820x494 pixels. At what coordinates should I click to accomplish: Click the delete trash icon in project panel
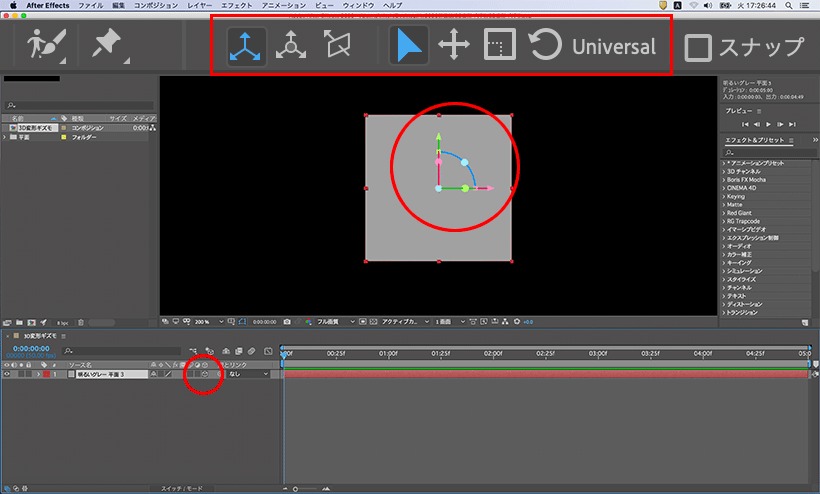pos(81,323)
